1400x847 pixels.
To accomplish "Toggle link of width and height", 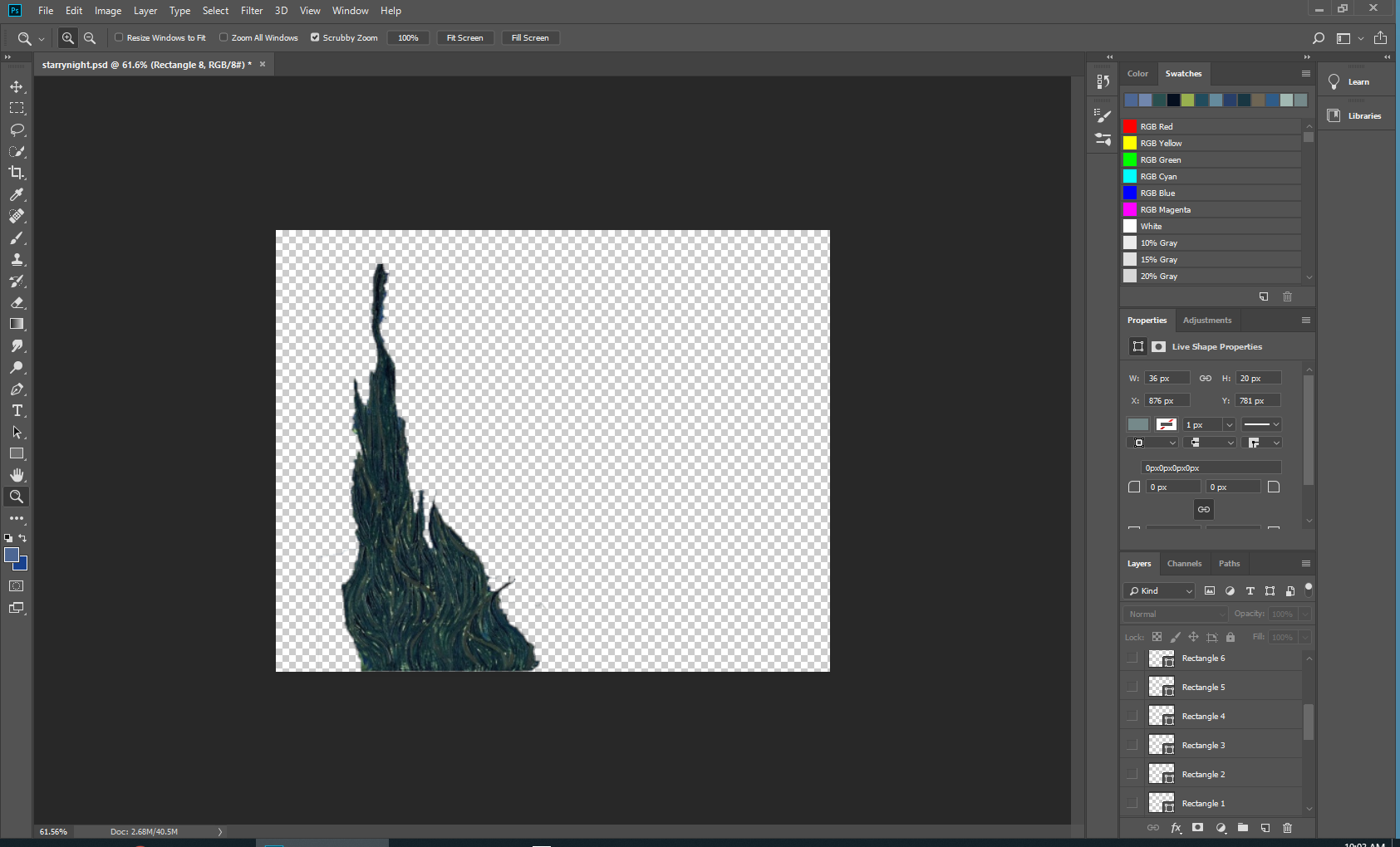I will pyautogui.click(x=1206, y=379).
